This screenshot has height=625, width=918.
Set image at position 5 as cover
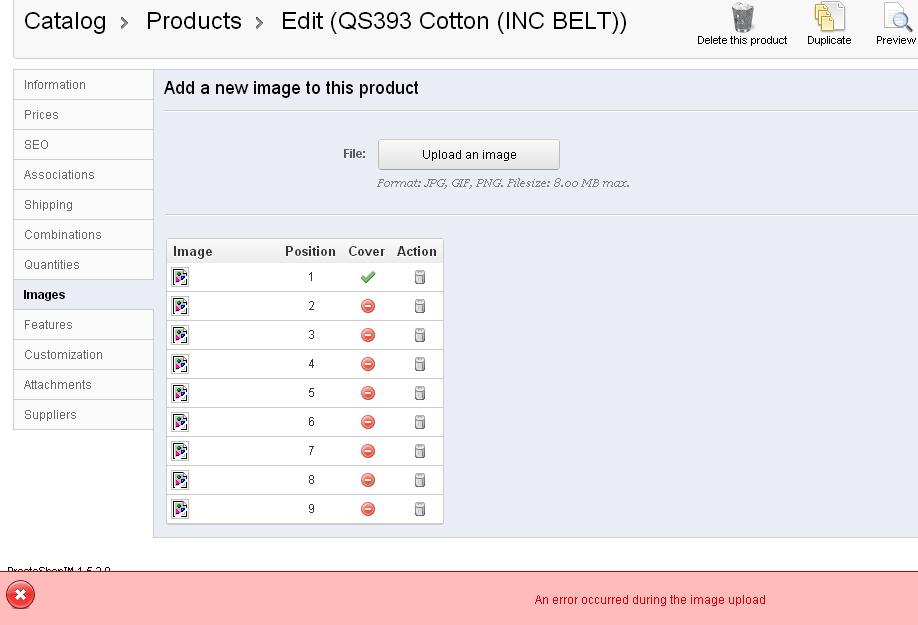[368, 393]
